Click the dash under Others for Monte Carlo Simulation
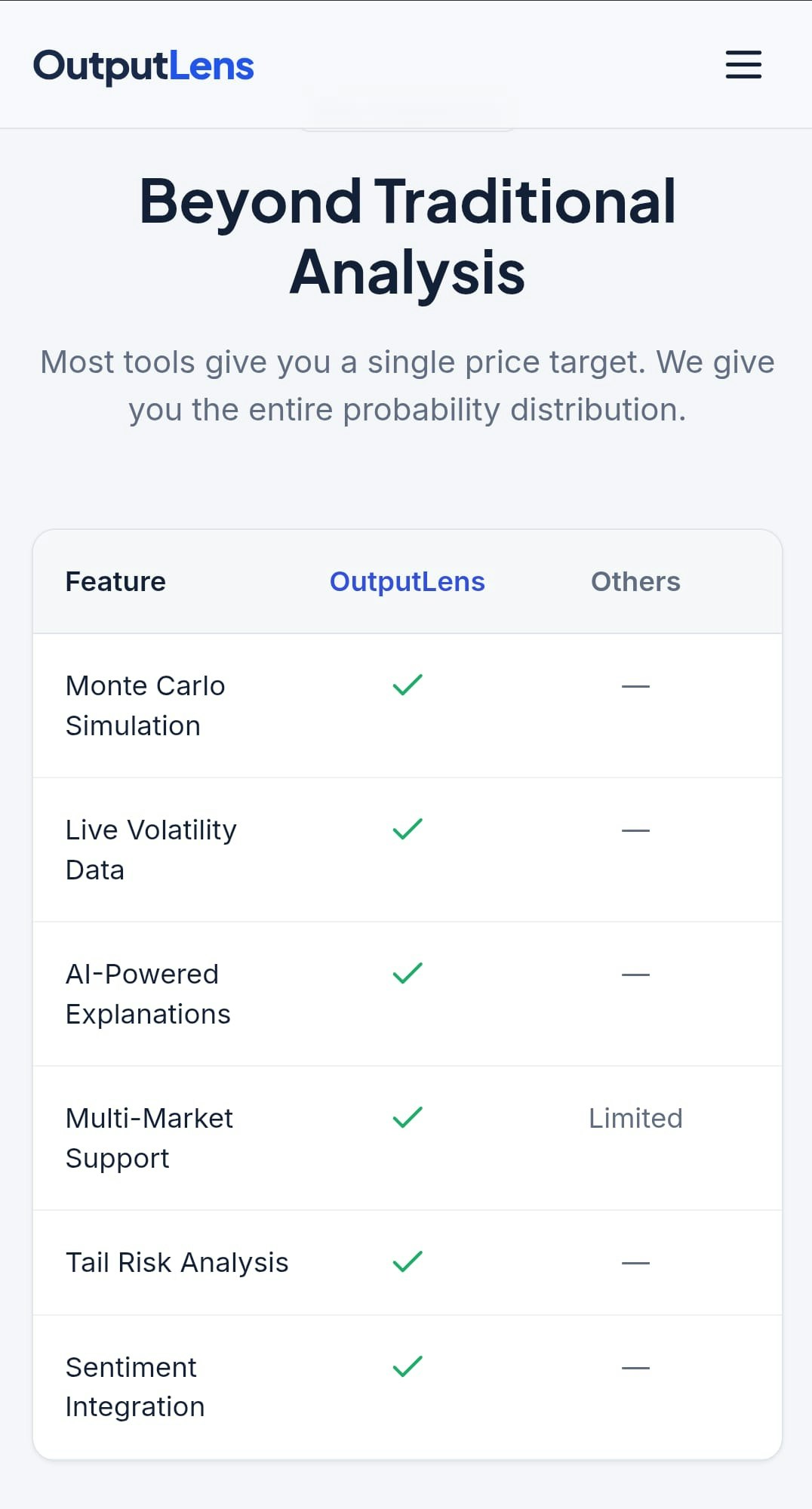812x1509 pixels. tap(635, 685)
